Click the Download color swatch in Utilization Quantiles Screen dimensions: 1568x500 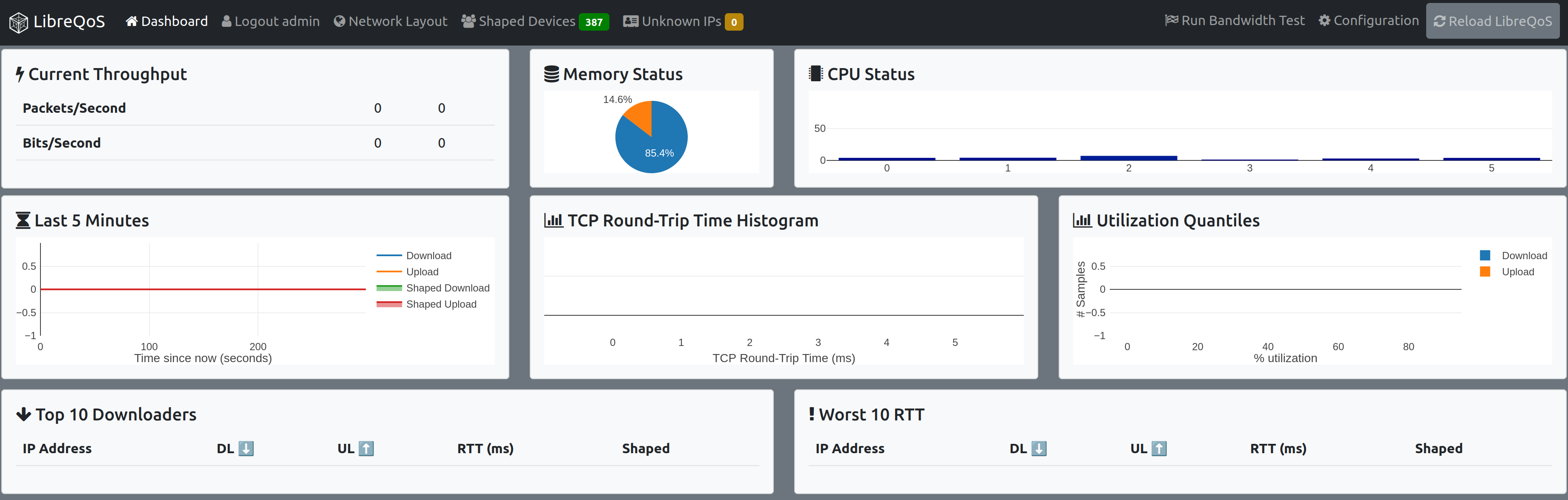[1485, 255]
